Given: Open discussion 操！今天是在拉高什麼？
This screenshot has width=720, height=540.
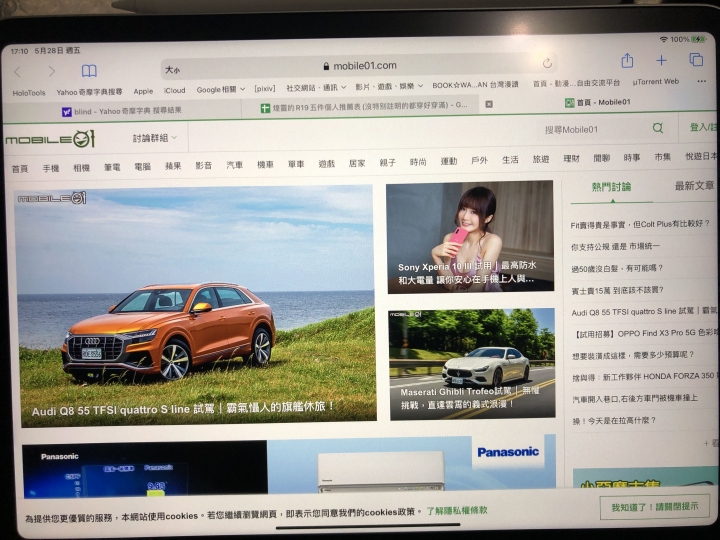Looking at the screenshot, I should pos(614,421).
